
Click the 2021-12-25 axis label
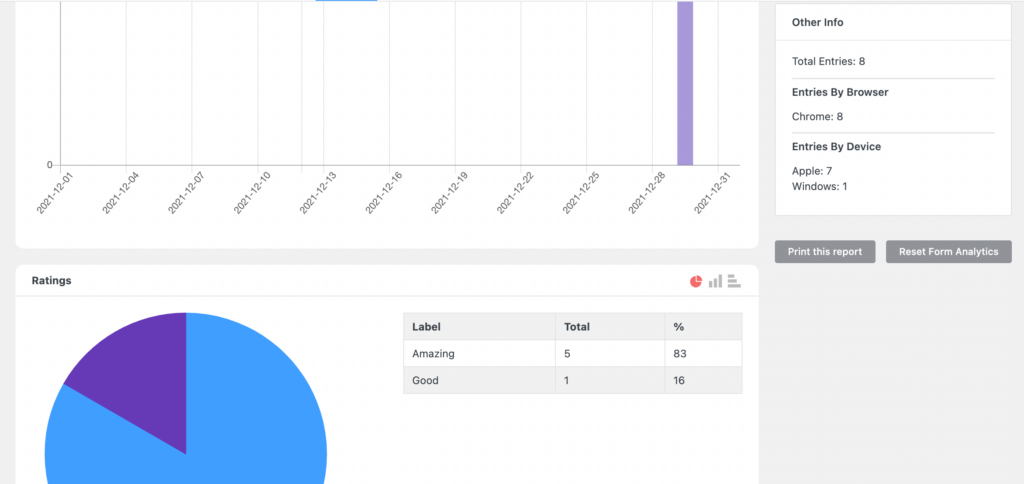[579, 193]
